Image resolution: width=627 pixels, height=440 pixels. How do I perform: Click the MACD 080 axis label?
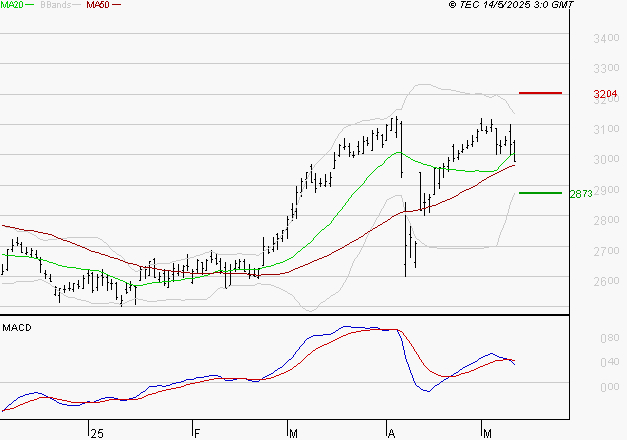610,338
